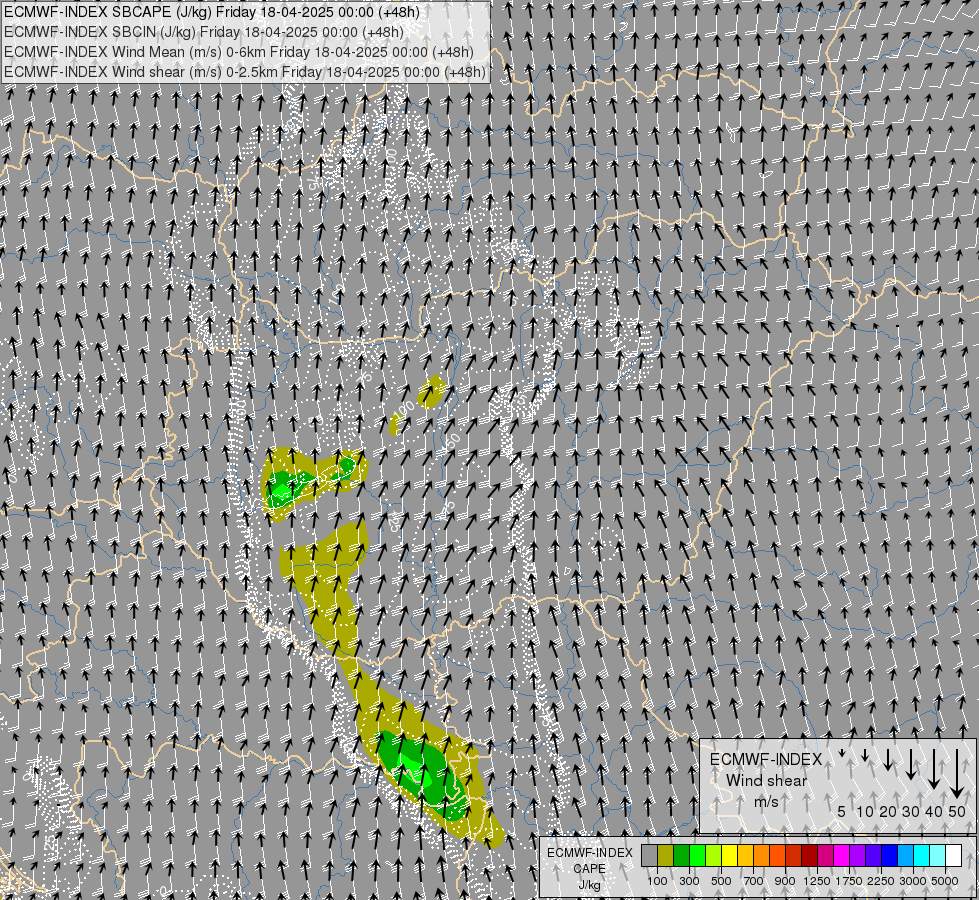This screenshot has height=900, width=979.
Task: Pick the lime yellow-green legend swatch
Action: [714, 855]
